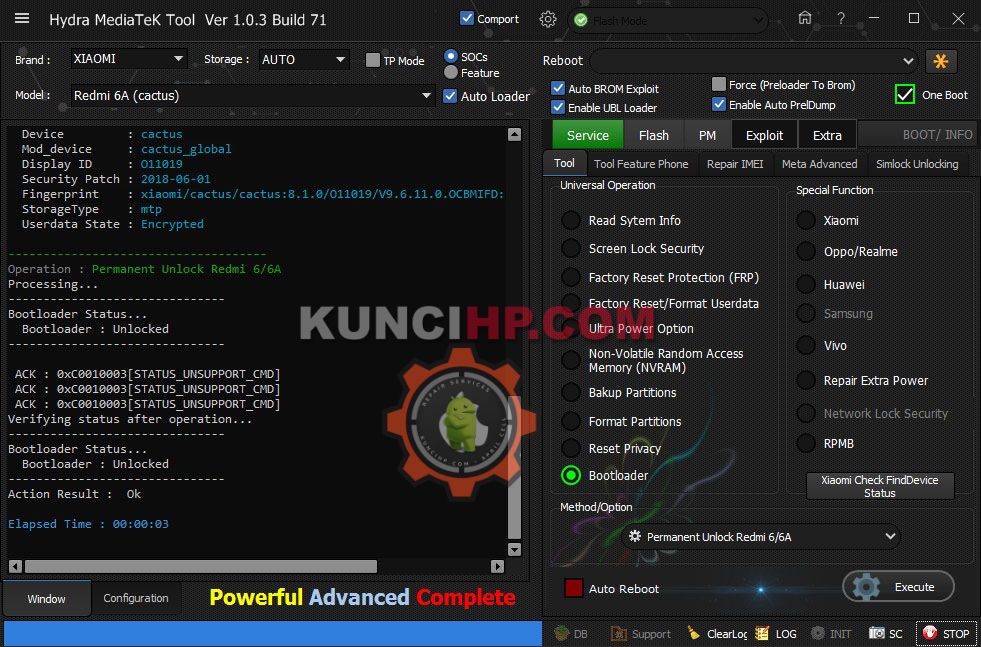Take screenshot with SC button
The width and height of the screenshot is (981, 647).
887,634
